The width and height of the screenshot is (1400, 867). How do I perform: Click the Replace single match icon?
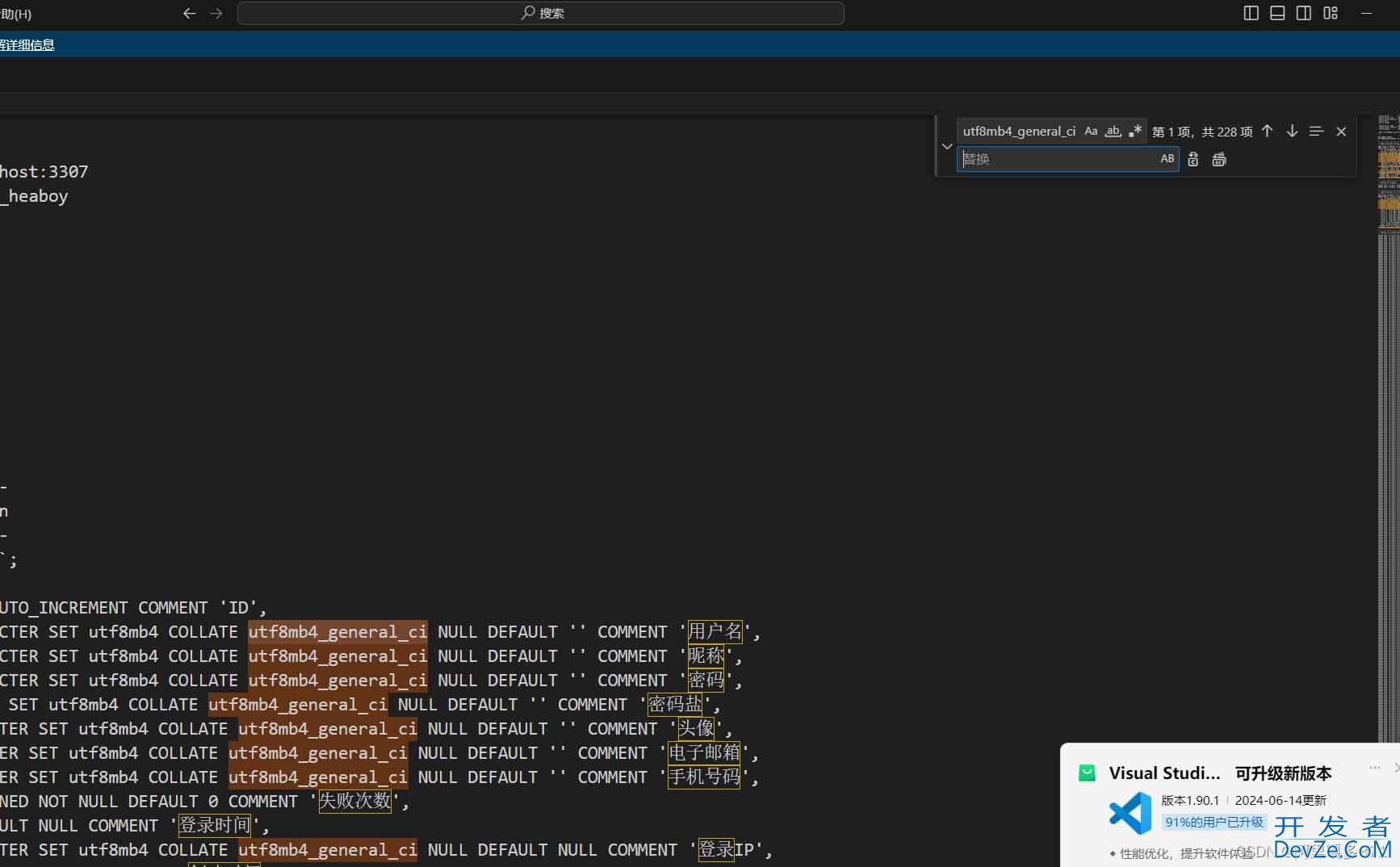pyautogui.click(x=1193, y=159)
